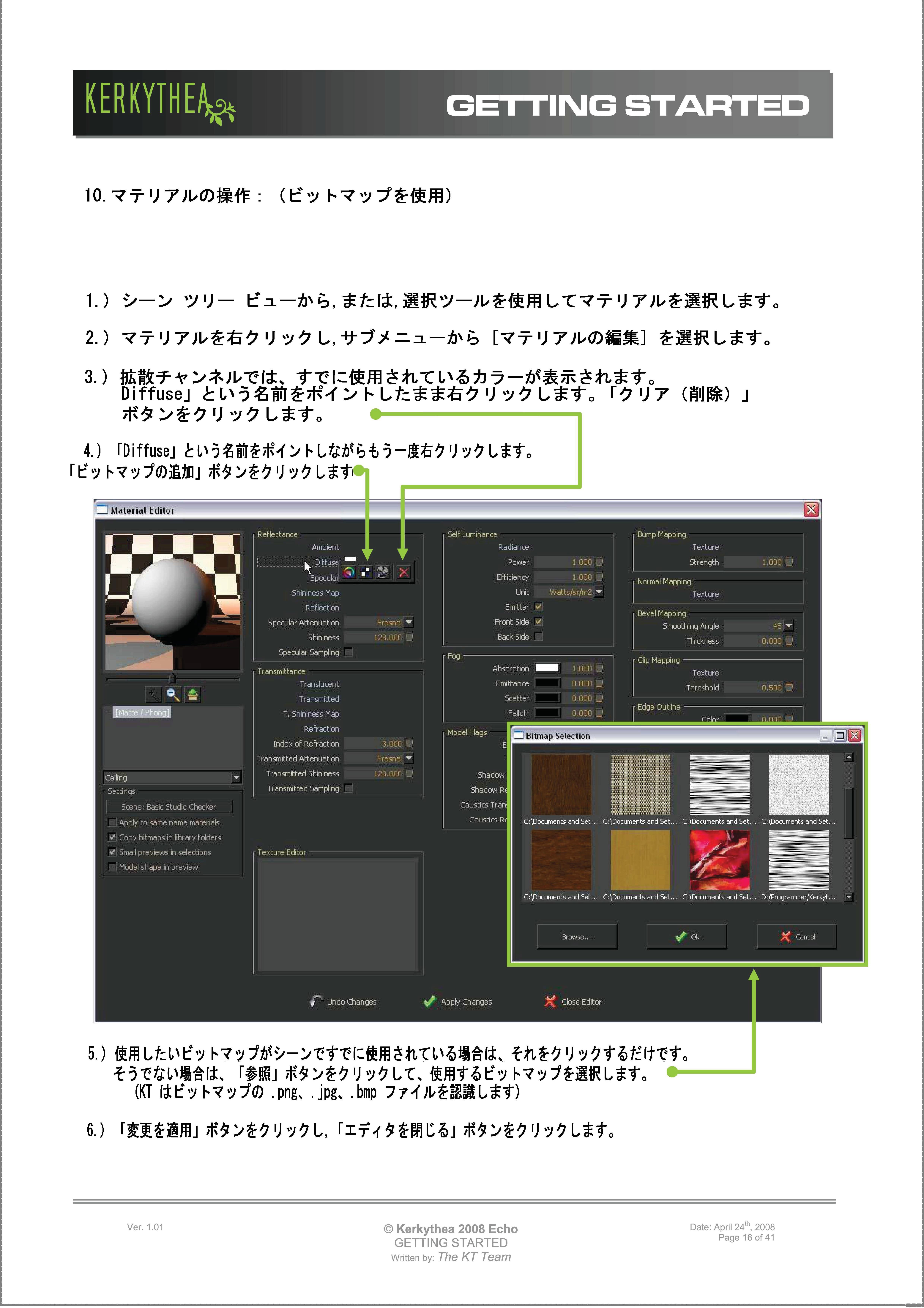Enable the Back Side checkbox
Image resolution: width=924 pixels, height=1308 pixels.
pos(538,636)
